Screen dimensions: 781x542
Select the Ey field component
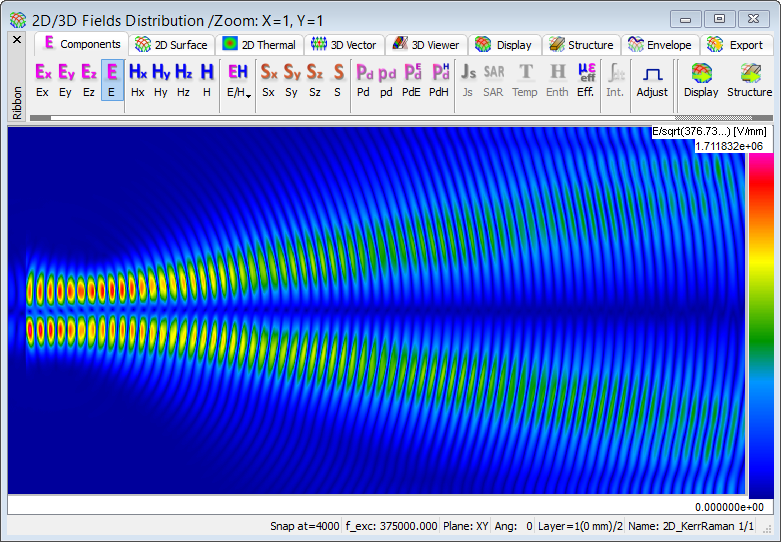[x=66, y=79]
